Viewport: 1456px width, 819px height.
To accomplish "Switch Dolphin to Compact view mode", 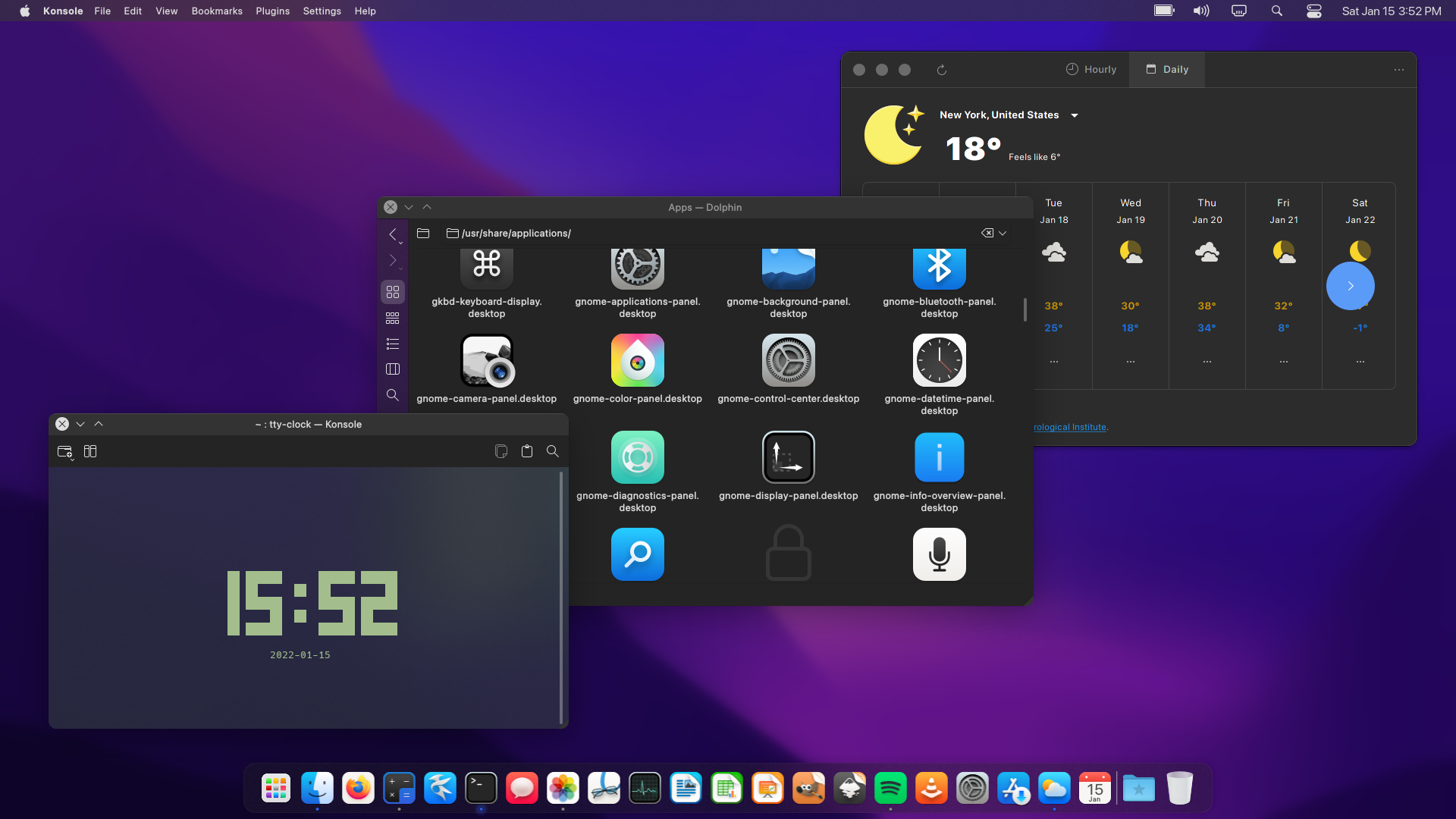I will (x=393, y=318).
